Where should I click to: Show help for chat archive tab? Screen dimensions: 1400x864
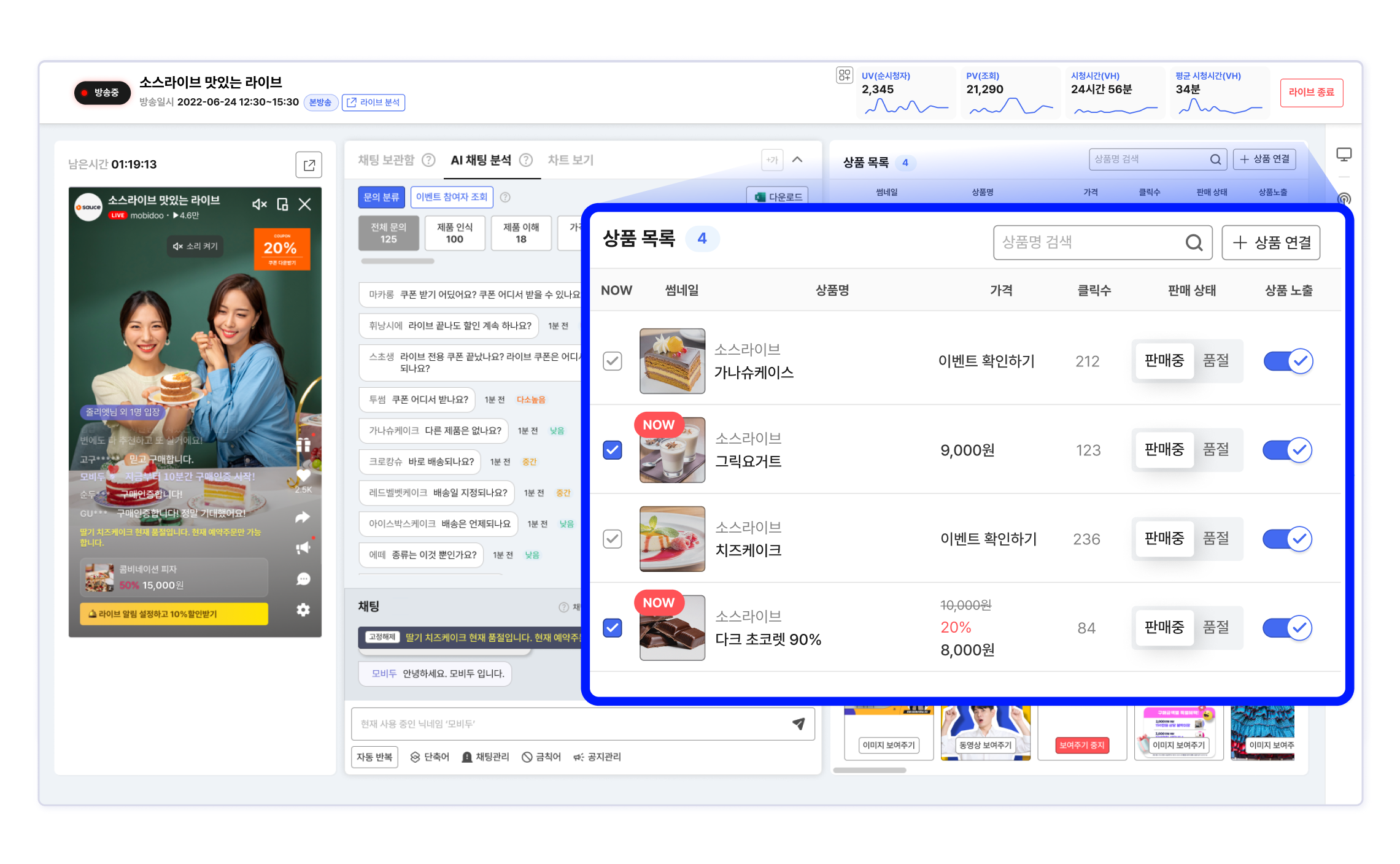tap(429, 160)
